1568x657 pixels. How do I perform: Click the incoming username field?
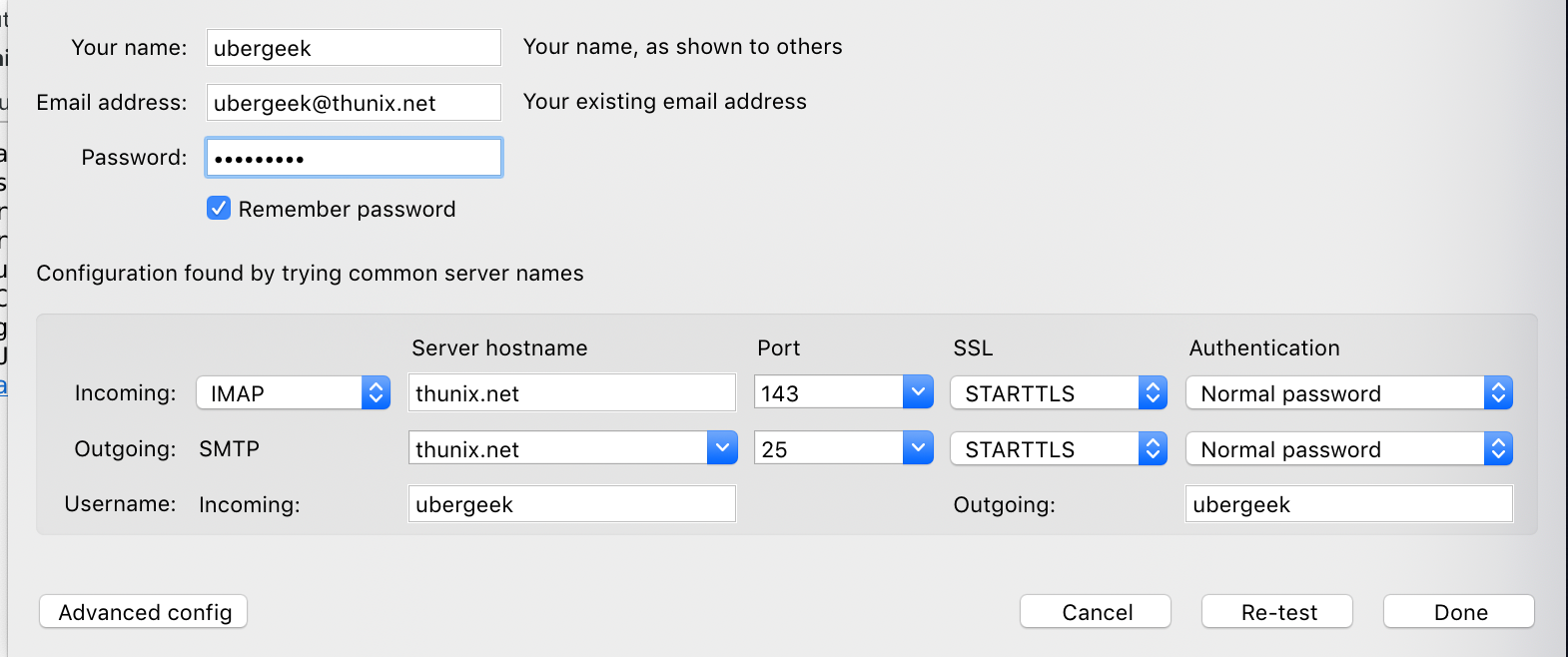571,504
